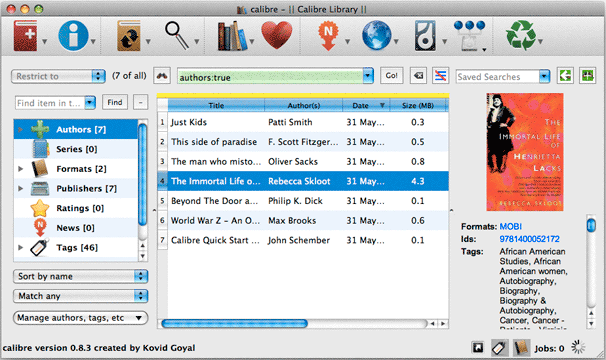Screen dimensions: 606x360
Task: Open advanced search binoculars icon
Action: (162, 76)
